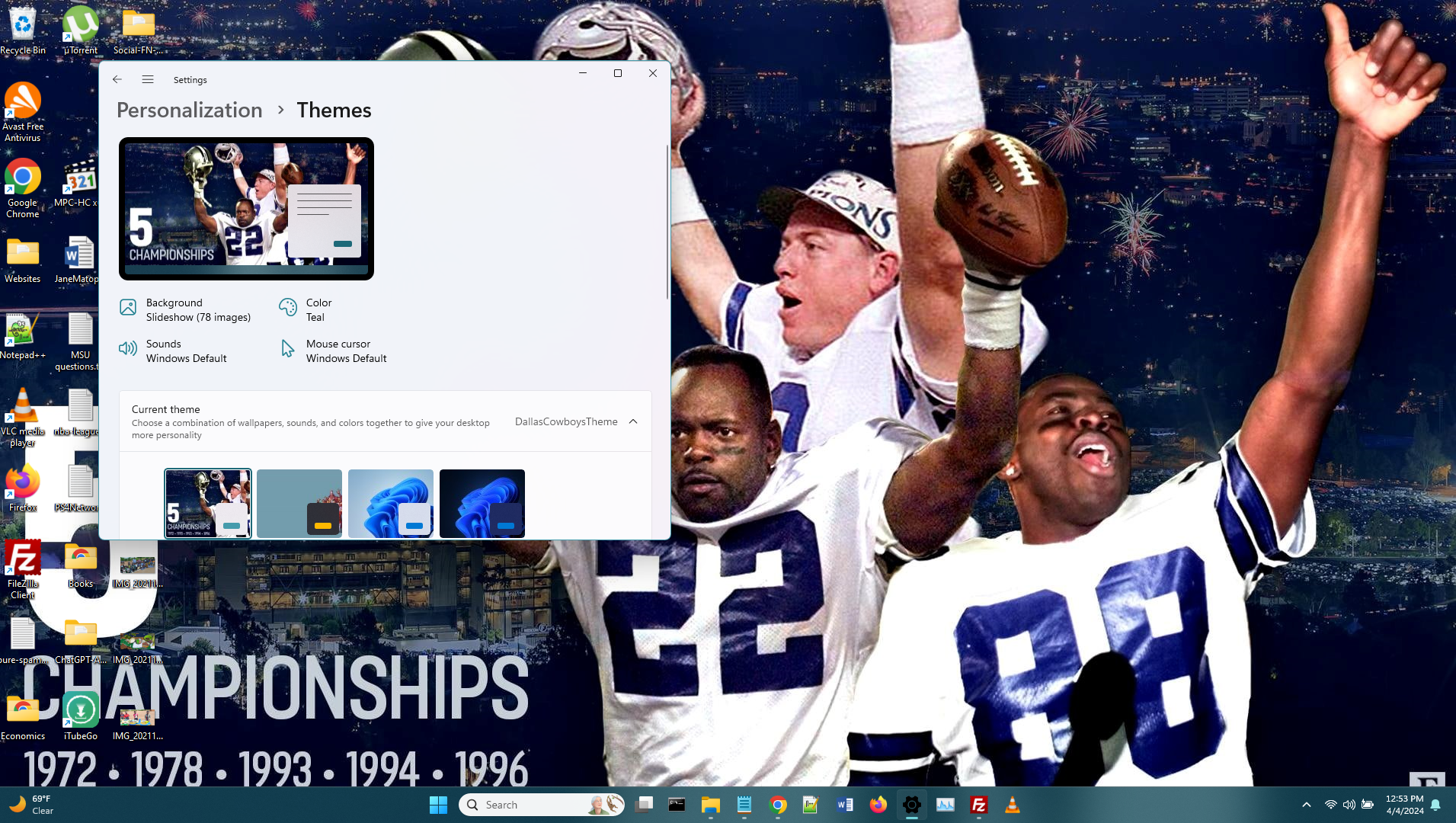
Task: Open Notepad from the taskbar
Action: coord(744,805)
